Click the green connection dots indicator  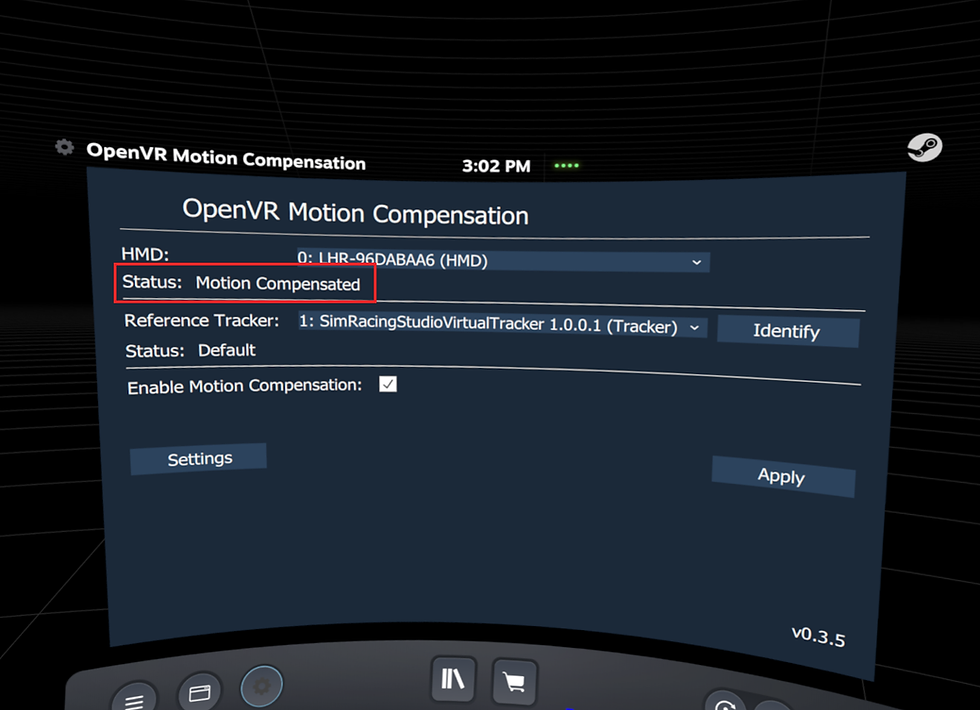tap(567, 166)
